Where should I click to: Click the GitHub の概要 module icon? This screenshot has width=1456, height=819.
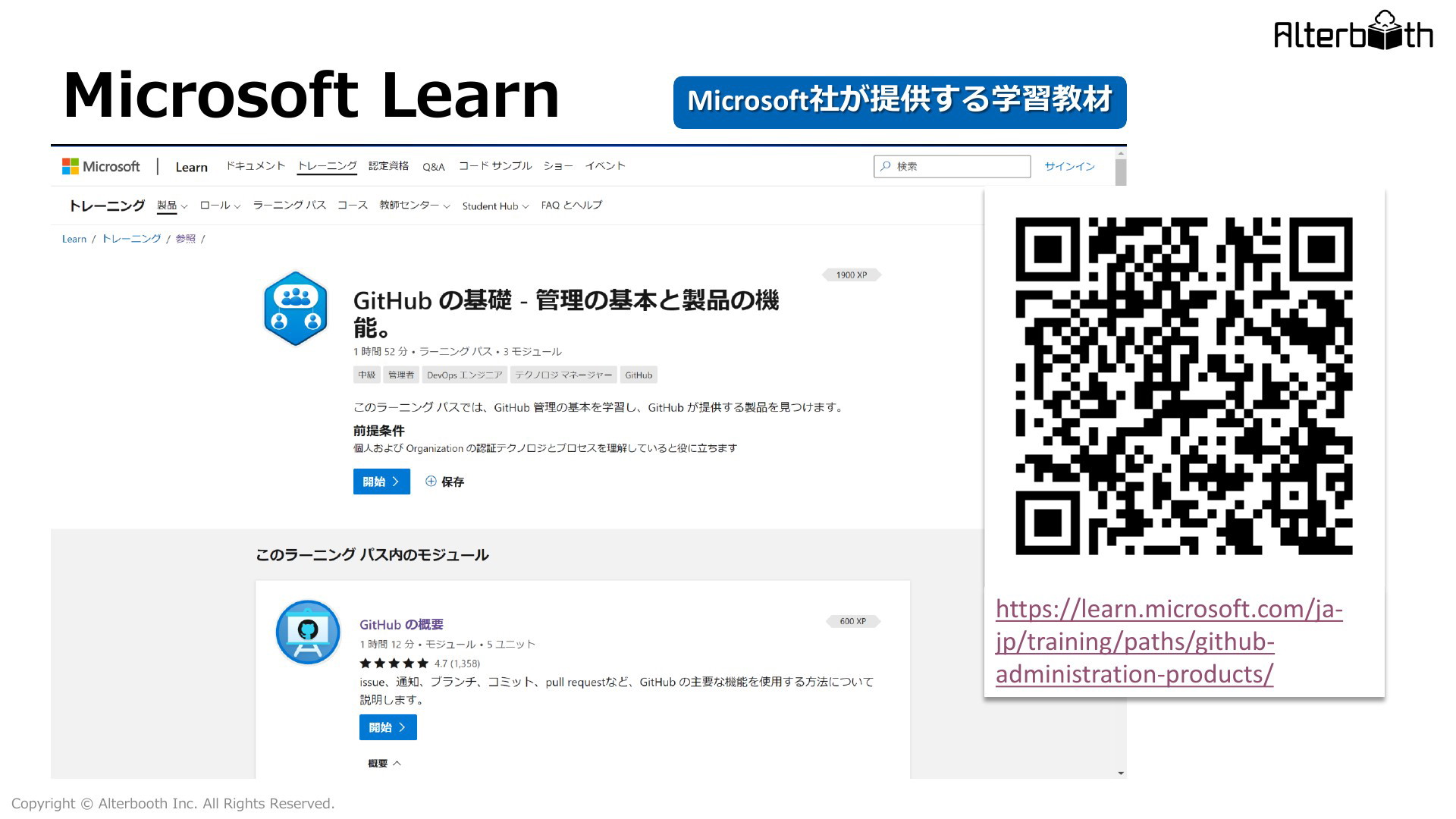point(308,632)
